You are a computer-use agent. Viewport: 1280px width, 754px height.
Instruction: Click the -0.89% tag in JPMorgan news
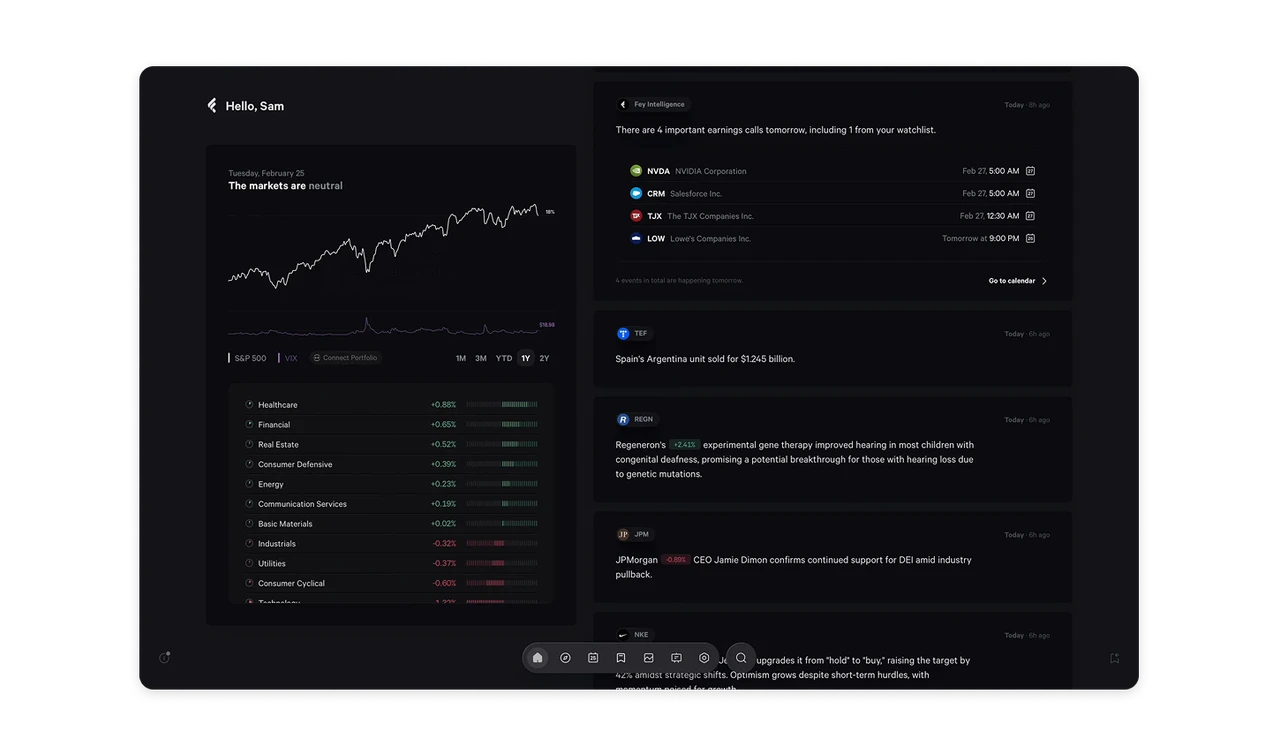pos(676,560)
